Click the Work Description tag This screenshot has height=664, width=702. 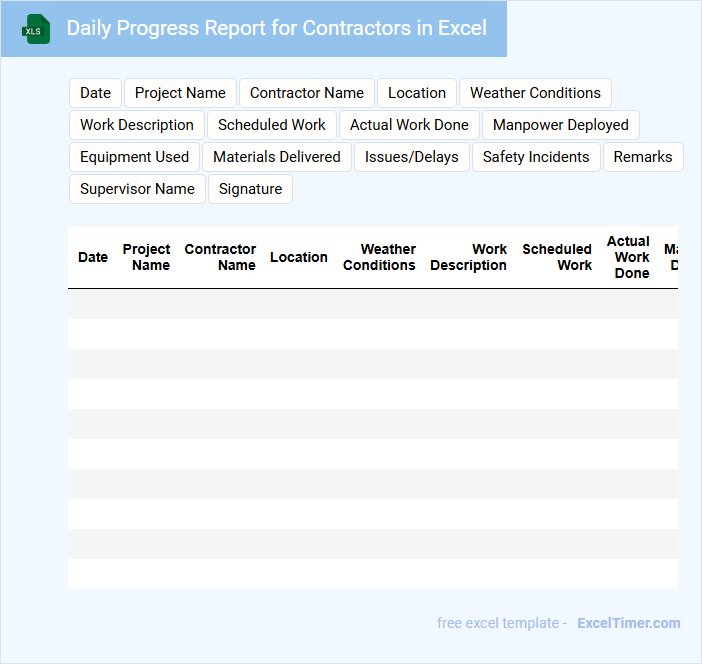[137, 125]
